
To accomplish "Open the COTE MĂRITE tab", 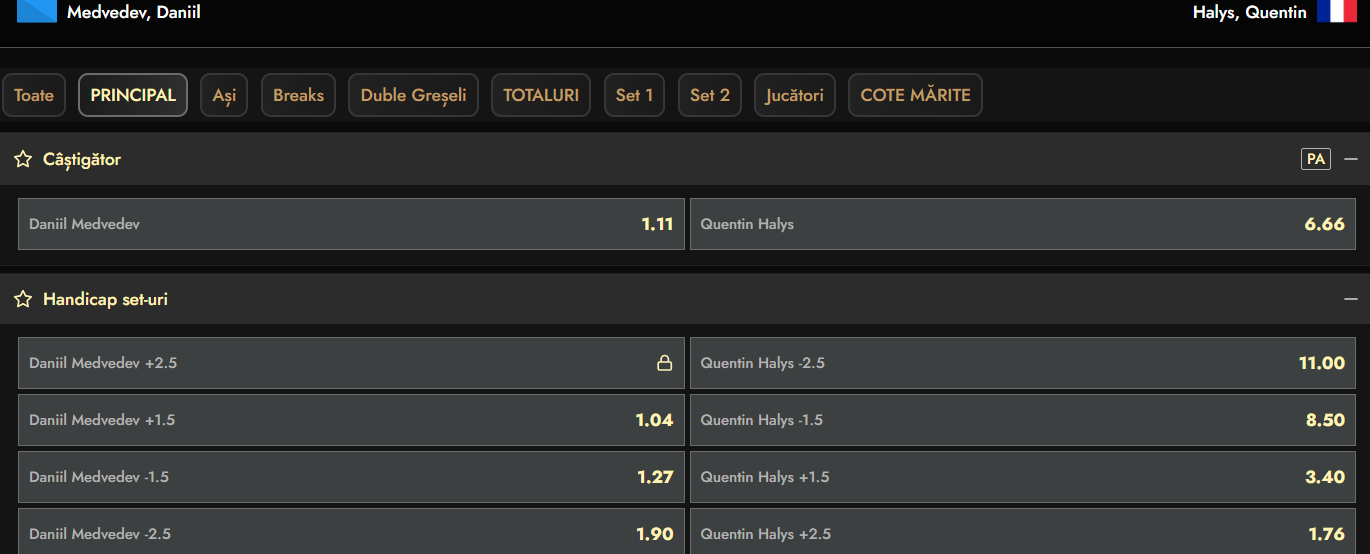I will (915, 96).
